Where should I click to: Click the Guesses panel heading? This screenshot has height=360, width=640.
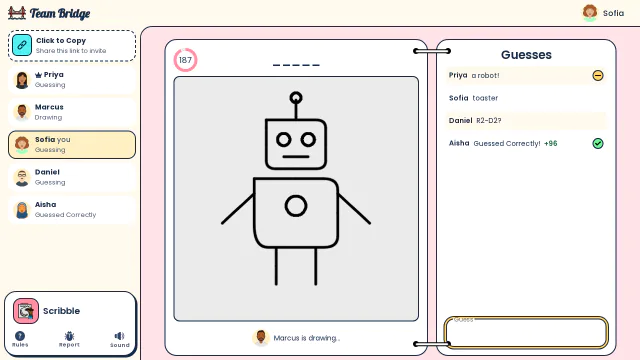point(526,55)
